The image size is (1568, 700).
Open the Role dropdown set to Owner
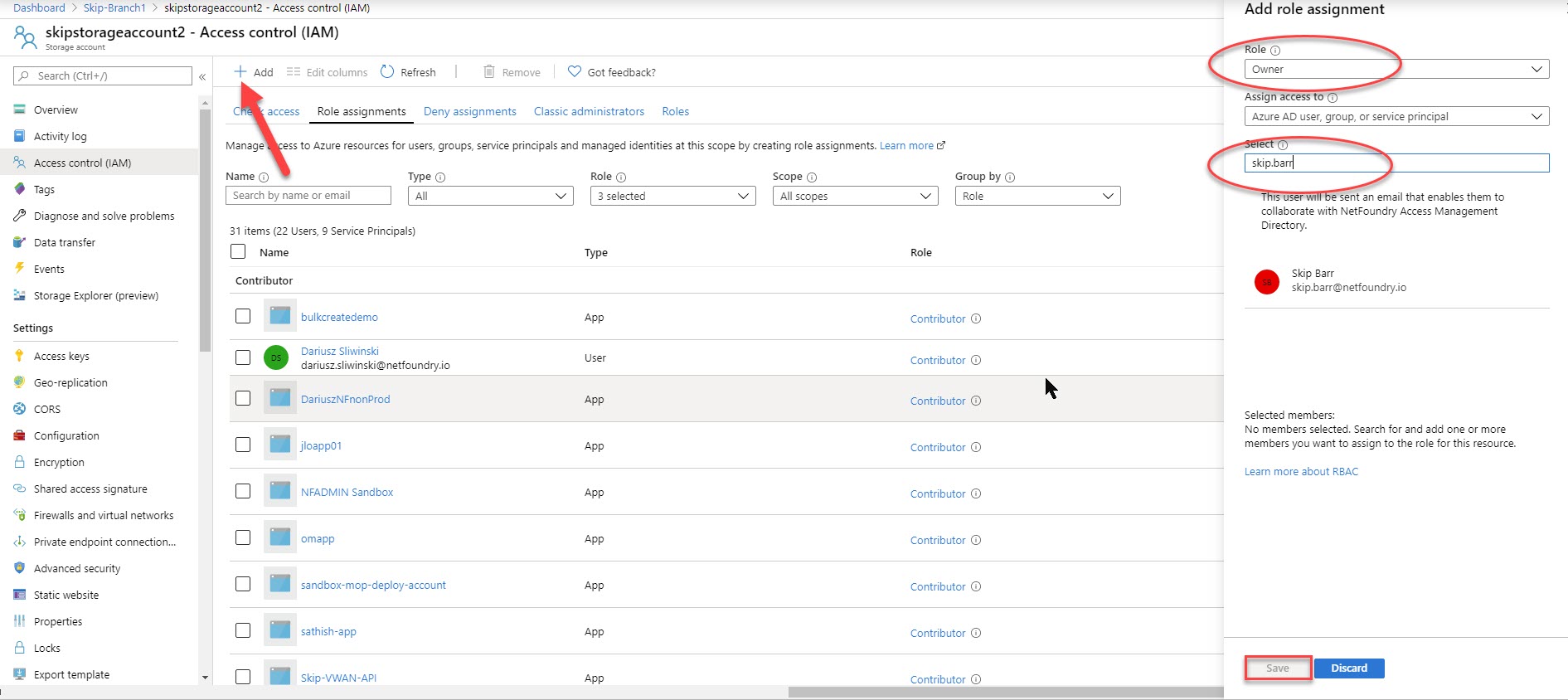point(1396,69)
